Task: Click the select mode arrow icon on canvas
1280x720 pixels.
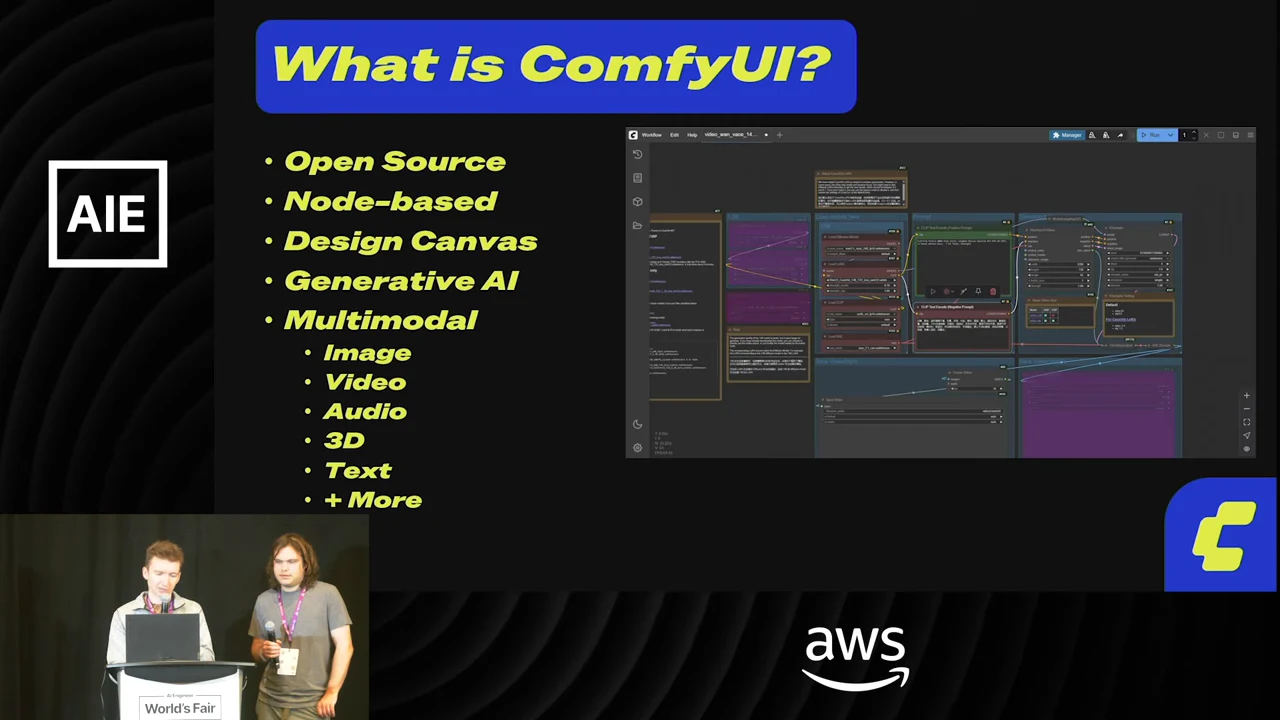Action: (x=1247, y=435)
